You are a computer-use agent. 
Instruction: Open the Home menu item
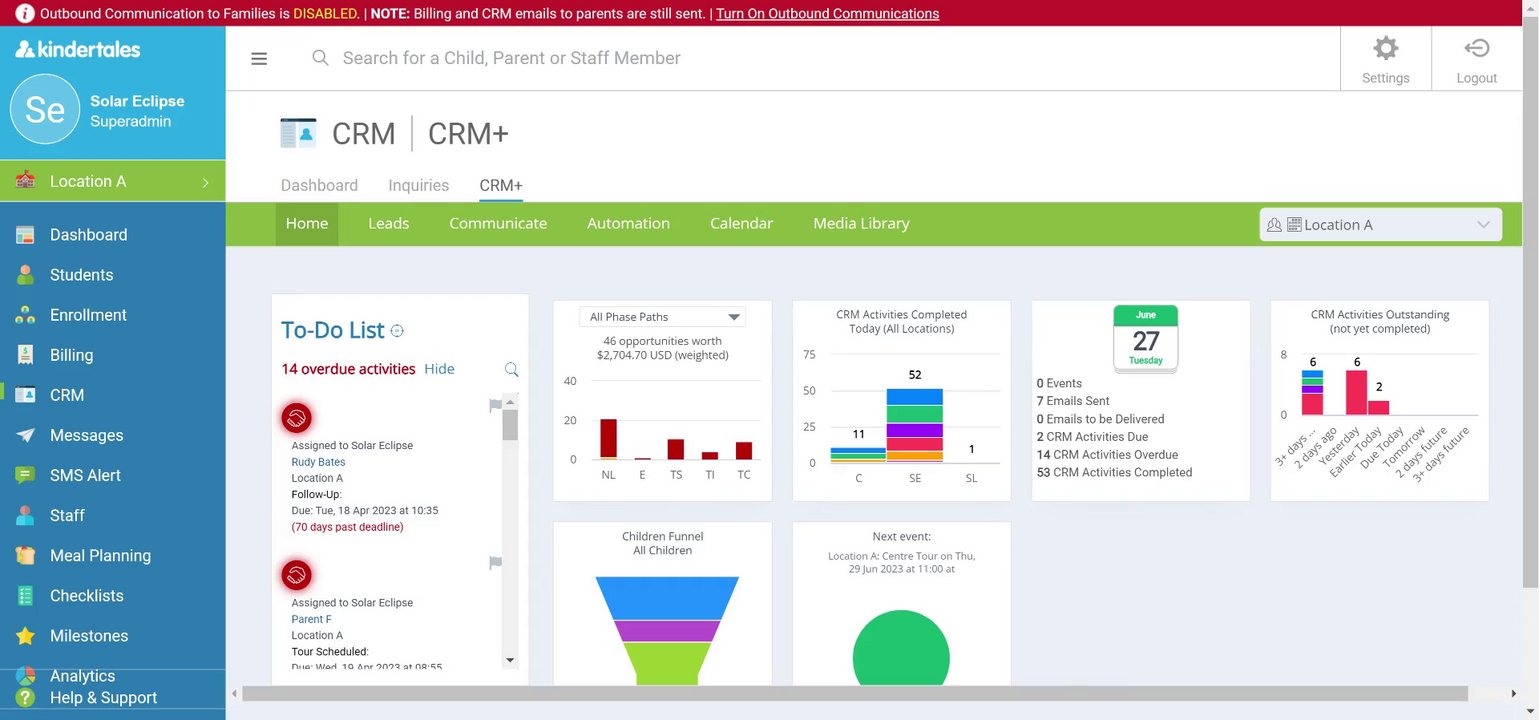(307, 224)
